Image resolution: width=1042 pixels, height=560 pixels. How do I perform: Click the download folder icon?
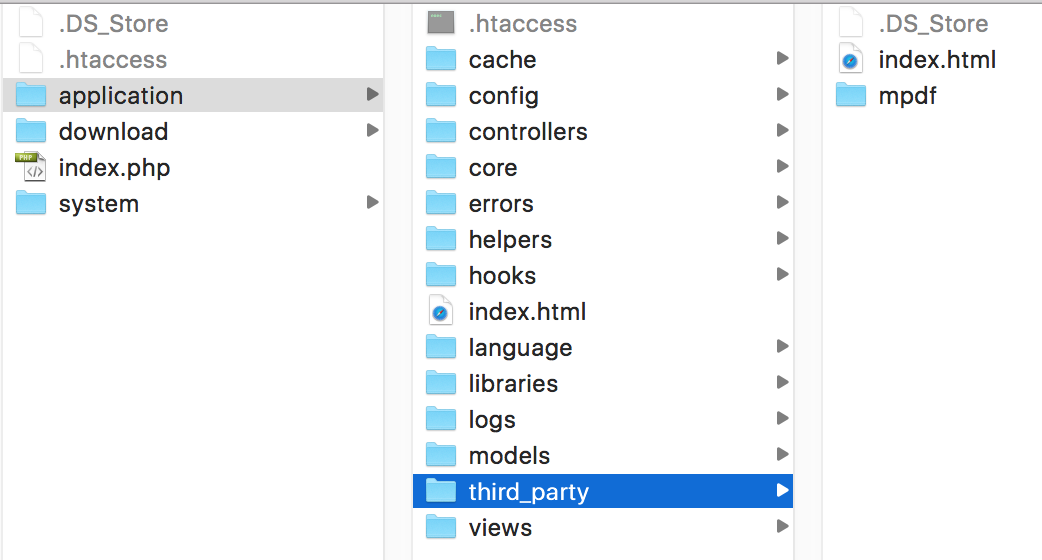pyautogui.click(x=31, y=132)
